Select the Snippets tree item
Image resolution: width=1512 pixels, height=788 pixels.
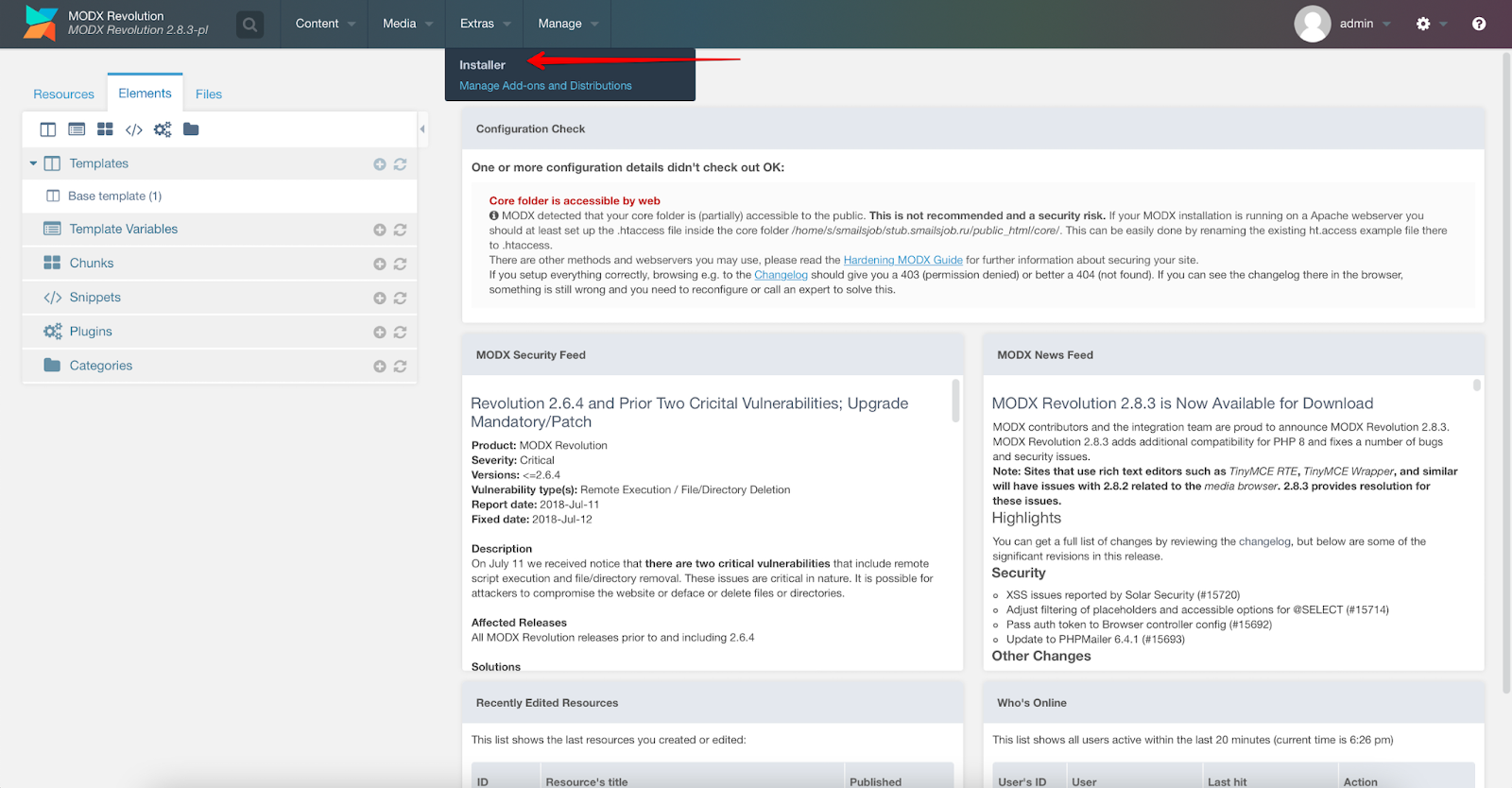[x=94, y=297]
